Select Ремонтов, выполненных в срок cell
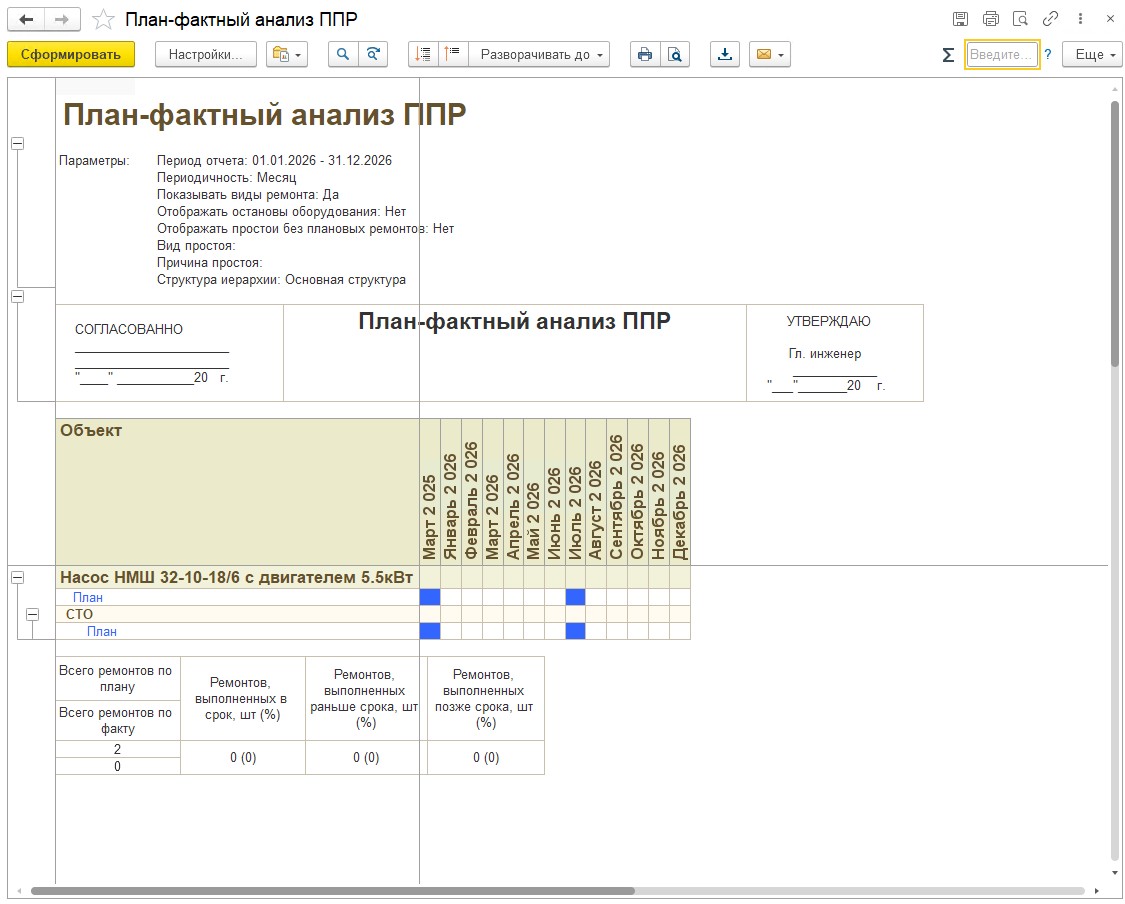The image size is (1125, 904). coord(243,698)
